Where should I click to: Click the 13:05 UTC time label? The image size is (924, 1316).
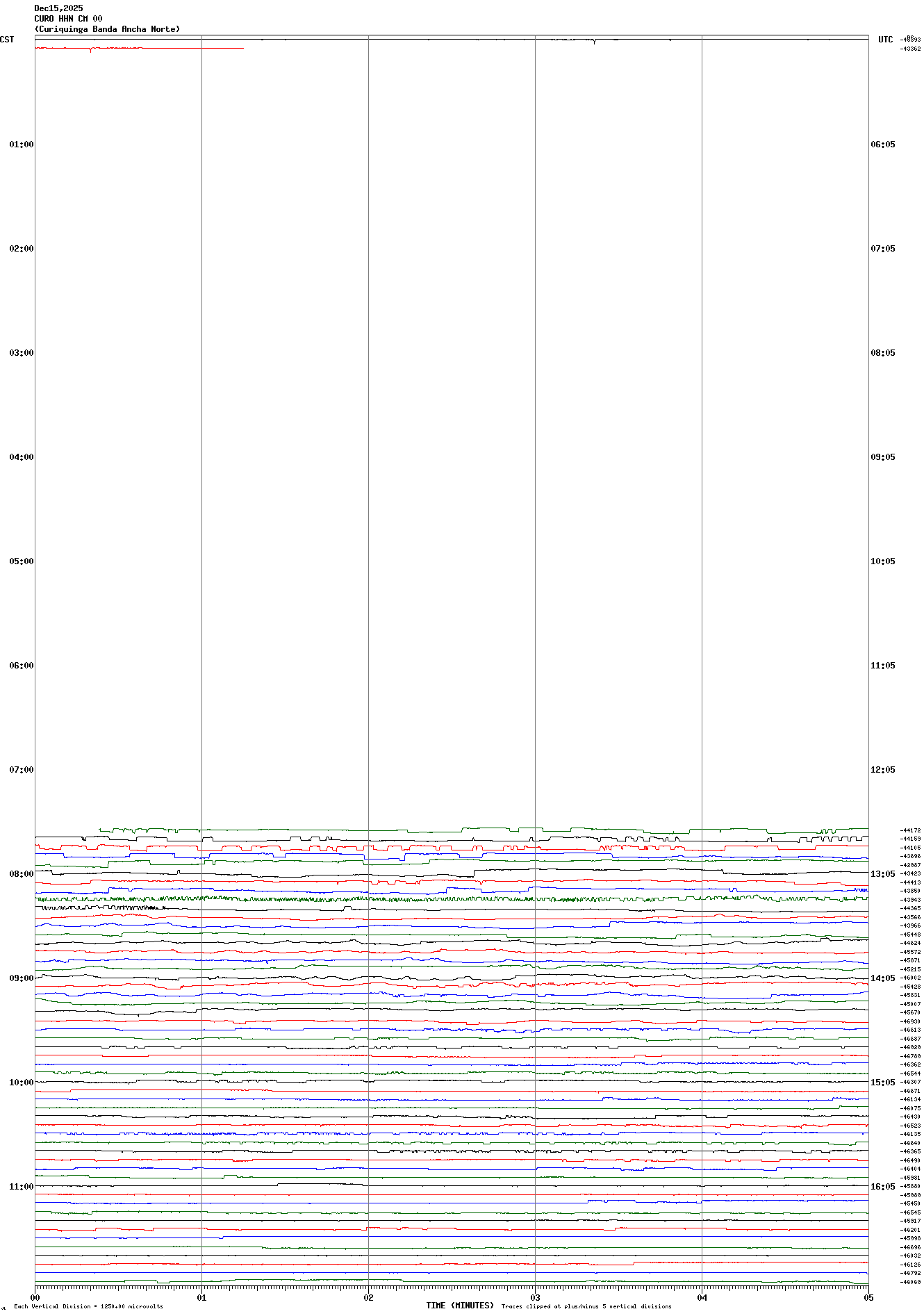coord(882,874)
